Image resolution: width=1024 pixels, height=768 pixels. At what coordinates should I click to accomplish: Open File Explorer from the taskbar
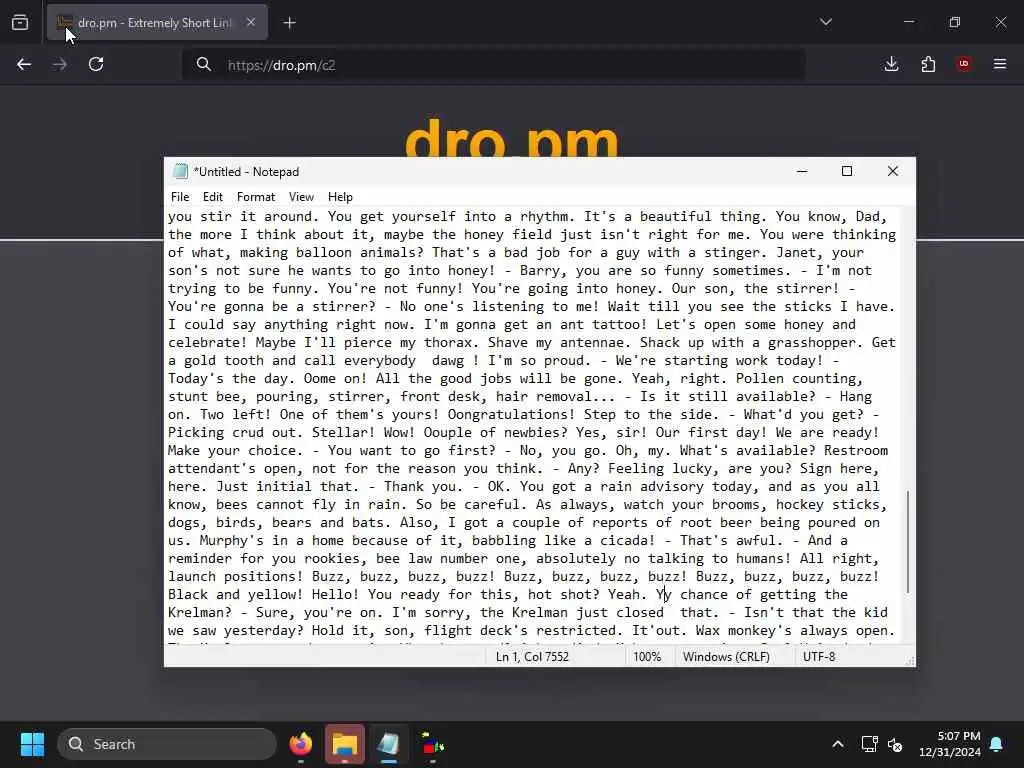[345, 744]
